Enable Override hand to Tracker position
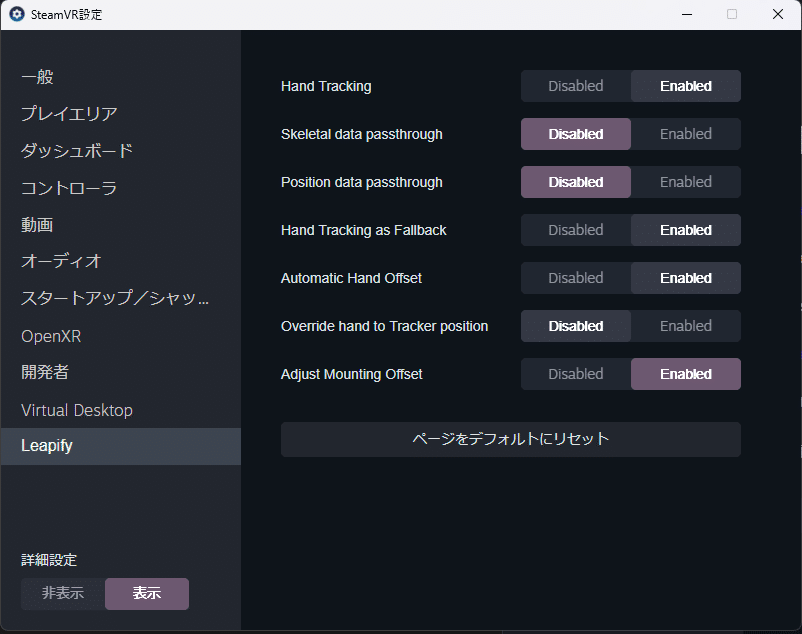Viewport: 802px width, 634px height. [x=686, y=326]
